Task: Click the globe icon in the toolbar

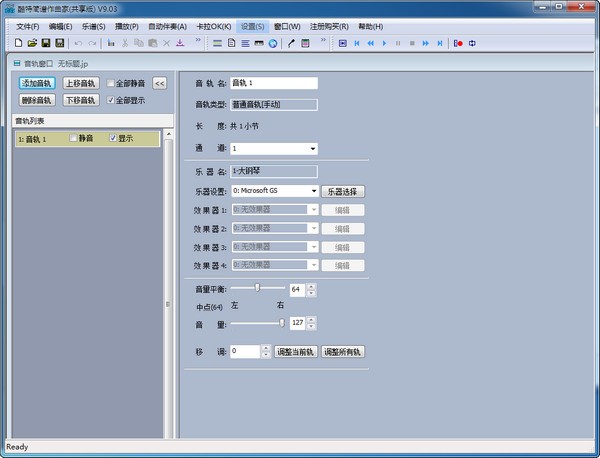Action: tap(274, 43)
